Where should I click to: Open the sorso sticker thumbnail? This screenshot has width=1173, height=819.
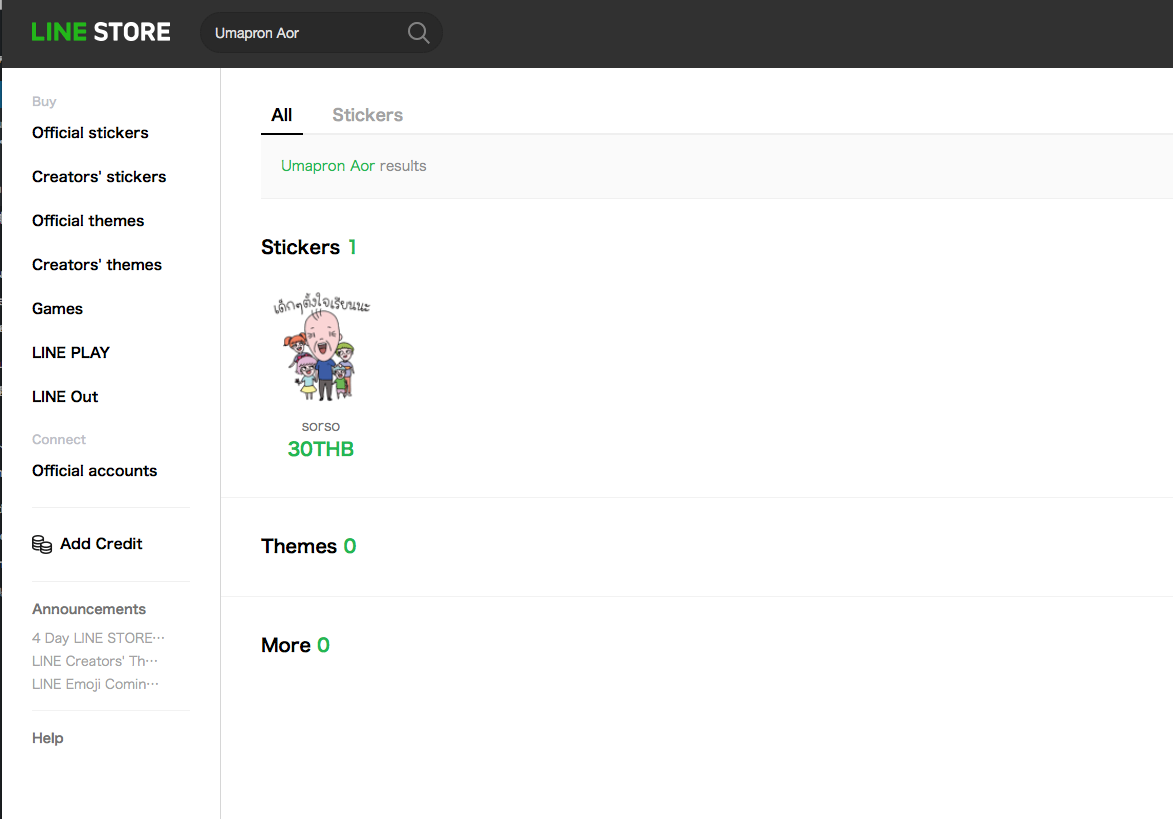[x=321, y=346]
